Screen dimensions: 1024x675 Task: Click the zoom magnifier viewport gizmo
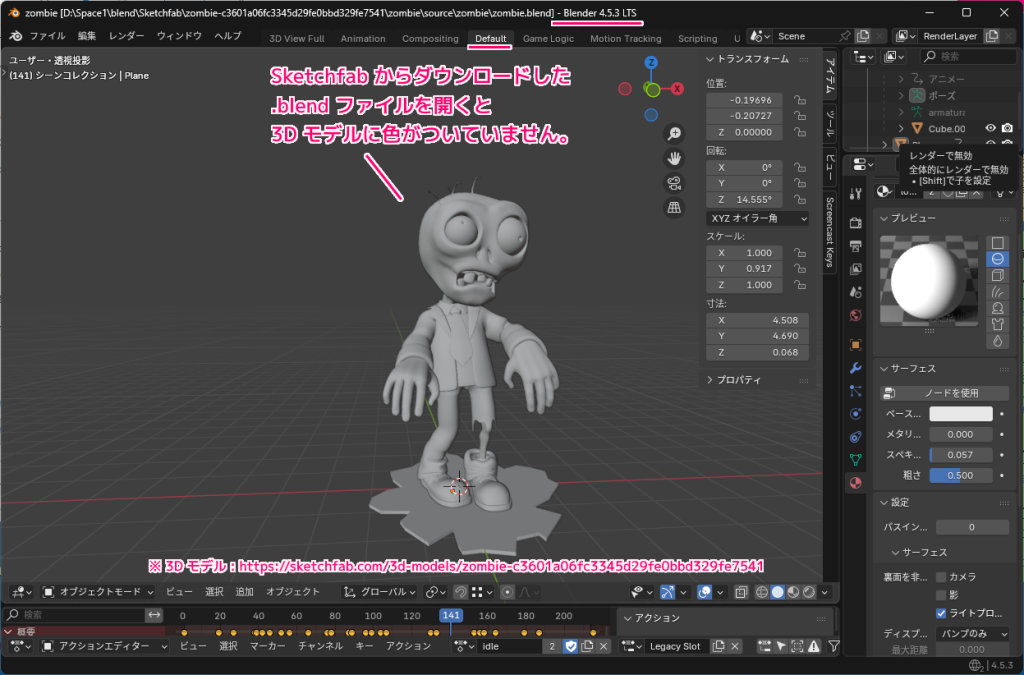[x=675, y=132]
